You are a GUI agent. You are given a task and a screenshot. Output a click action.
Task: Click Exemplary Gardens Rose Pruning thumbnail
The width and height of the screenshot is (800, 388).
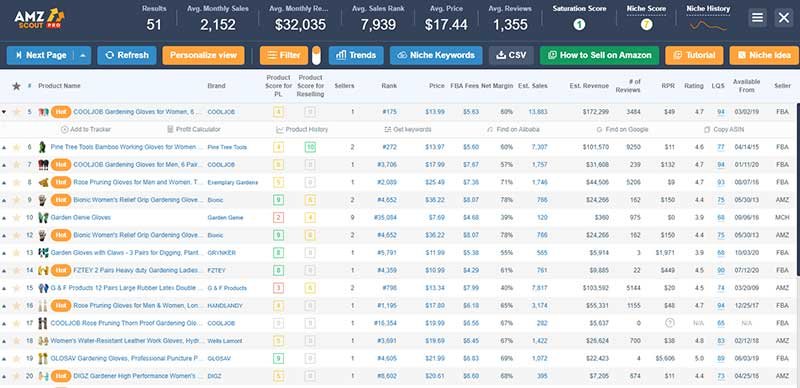tap(43, 182)
